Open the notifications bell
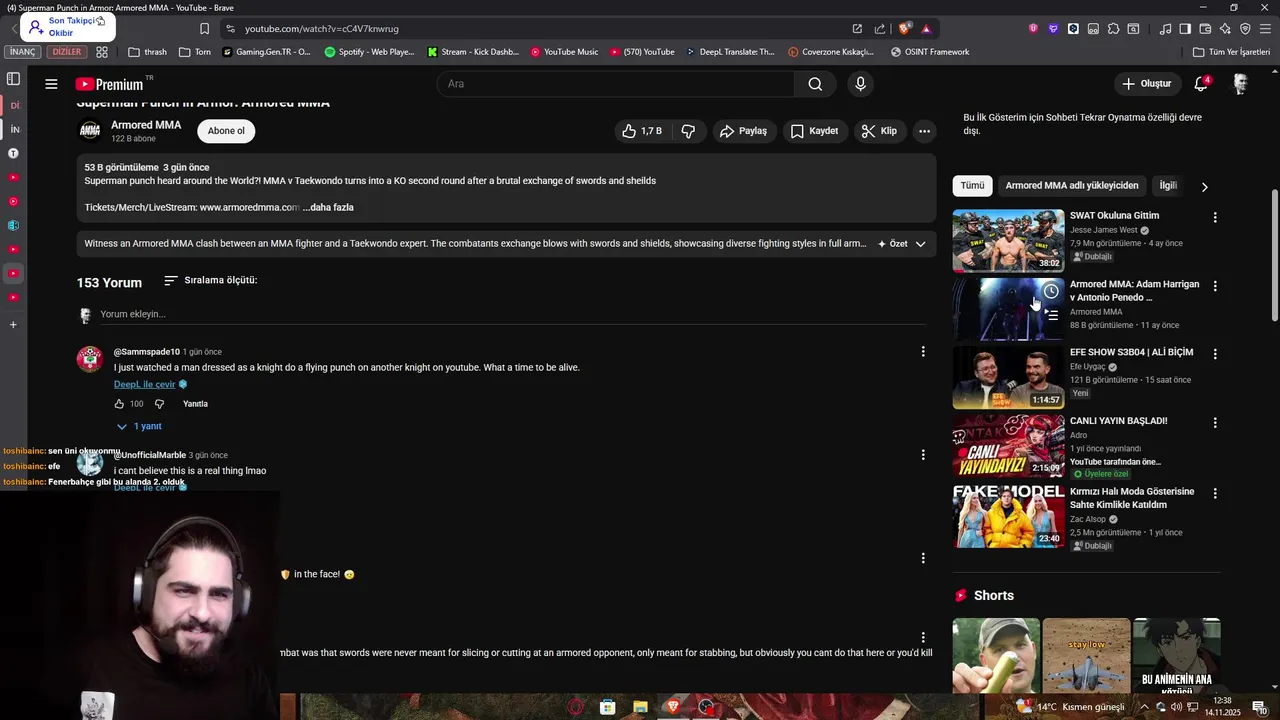Screen dimensions: 1280x720 [x=1201, y=84]
